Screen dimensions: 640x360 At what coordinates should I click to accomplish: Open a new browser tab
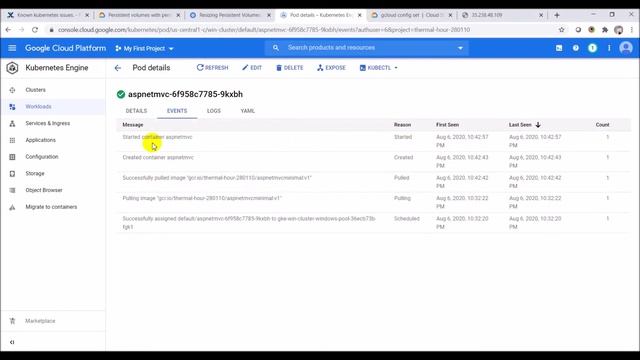point(557,15)
